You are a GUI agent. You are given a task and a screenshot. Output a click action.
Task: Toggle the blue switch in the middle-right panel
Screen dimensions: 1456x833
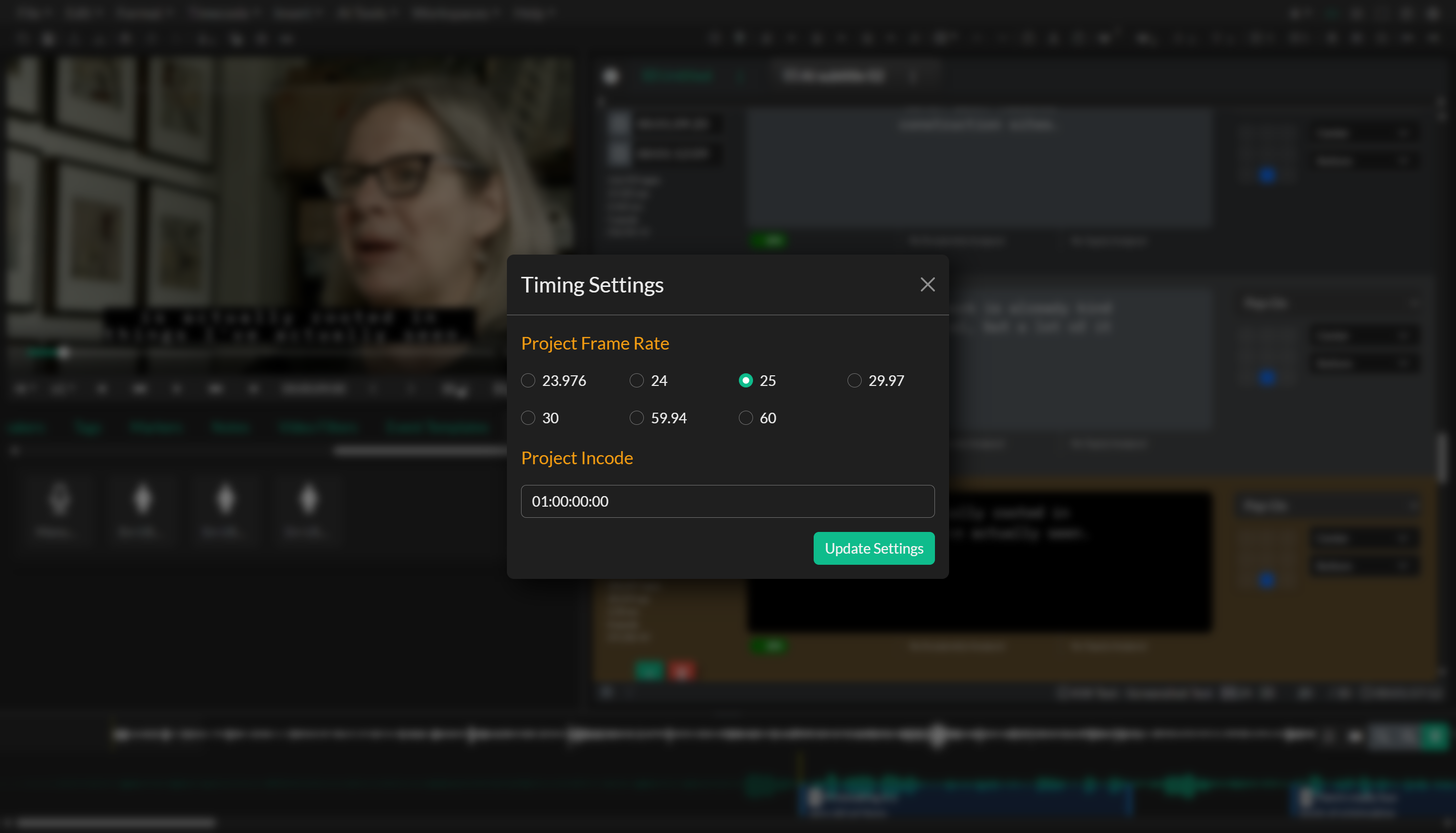pyautogui.click(x=1267, y=377)
